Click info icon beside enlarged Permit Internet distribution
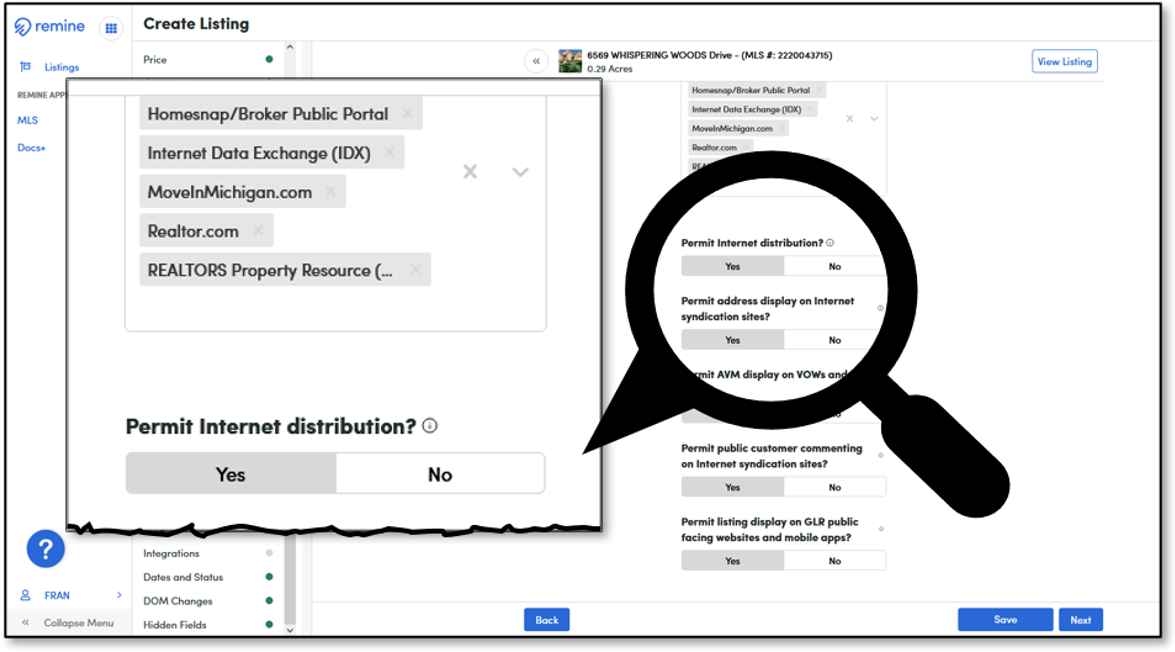This screenshot has height=652, width=1175. click(429, 426)
